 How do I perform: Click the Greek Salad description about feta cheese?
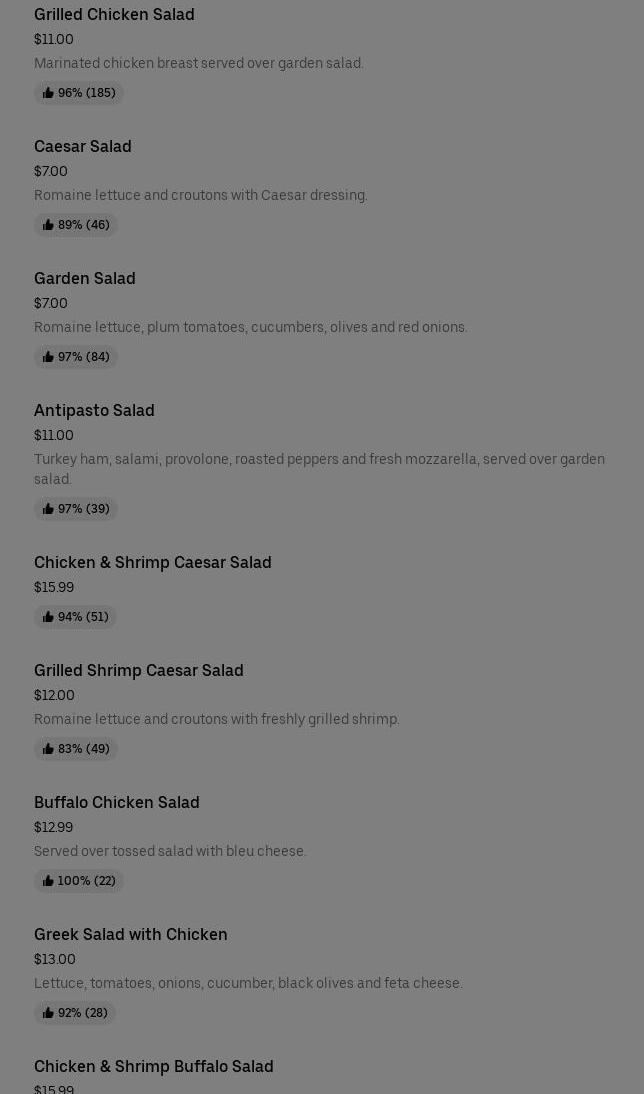248,983
